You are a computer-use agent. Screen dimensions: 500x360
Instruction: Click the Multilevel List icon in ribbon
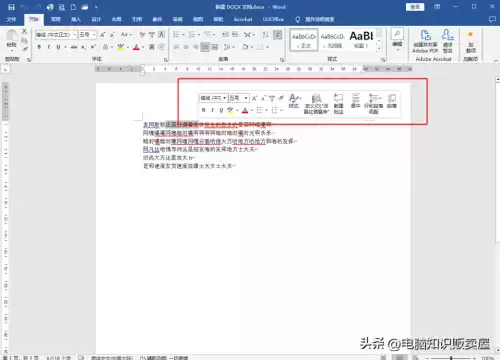[x=208, y=35]
